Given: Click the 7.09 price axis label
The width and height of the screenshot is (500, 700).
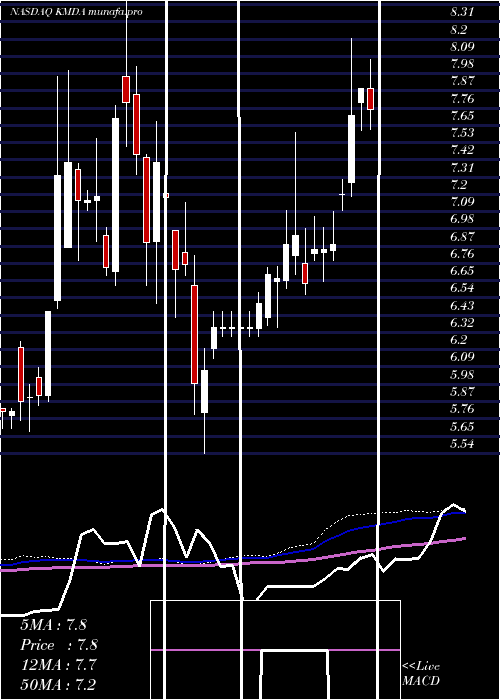Looking at the screenshot, I should (x=462, y=202).
